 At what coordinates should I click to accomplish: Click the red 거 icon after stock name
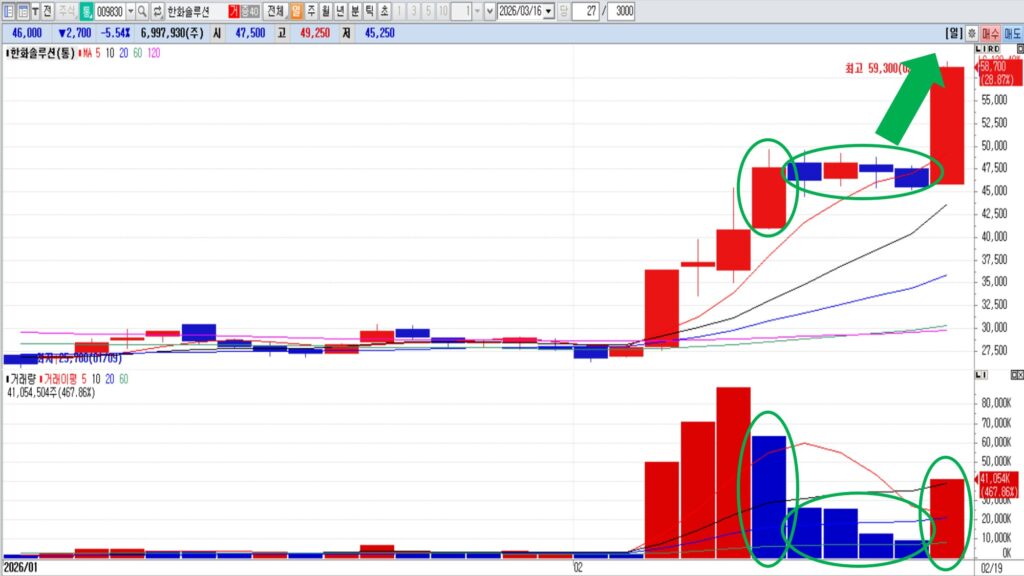(x=234, y=11)
